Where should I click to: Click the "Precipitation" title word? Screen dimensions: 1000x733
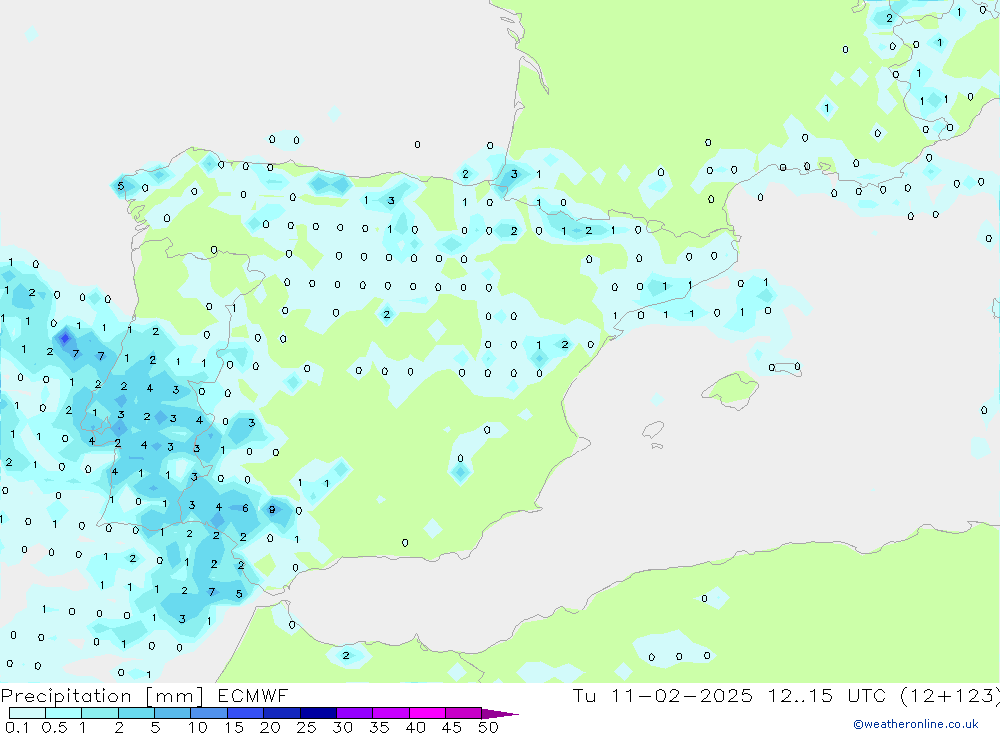click(x=66, y=696)
